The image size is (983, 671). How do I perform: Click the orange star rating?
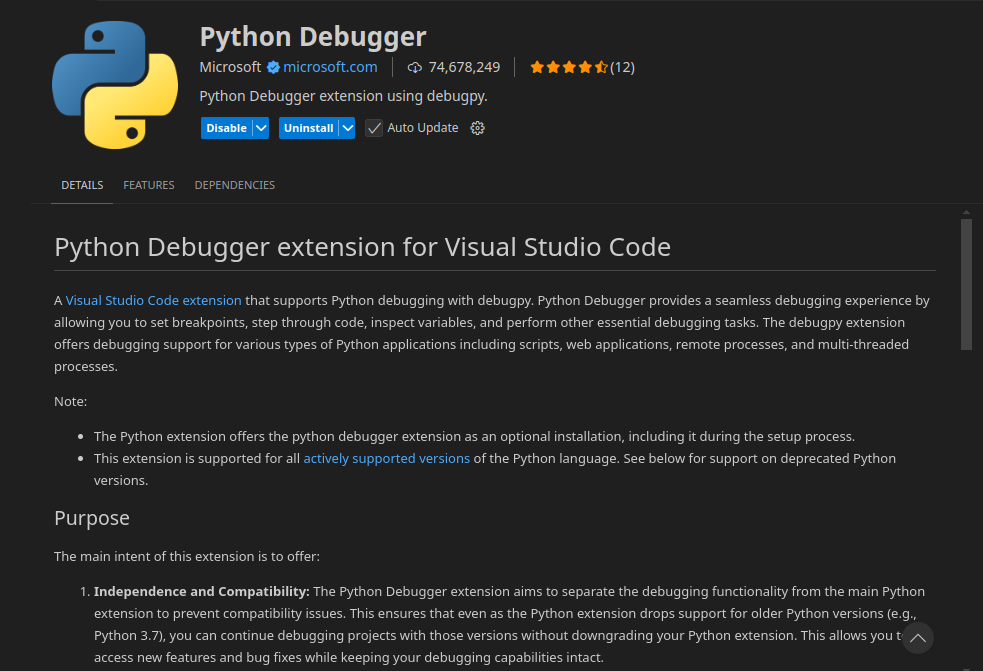[568, 67]
